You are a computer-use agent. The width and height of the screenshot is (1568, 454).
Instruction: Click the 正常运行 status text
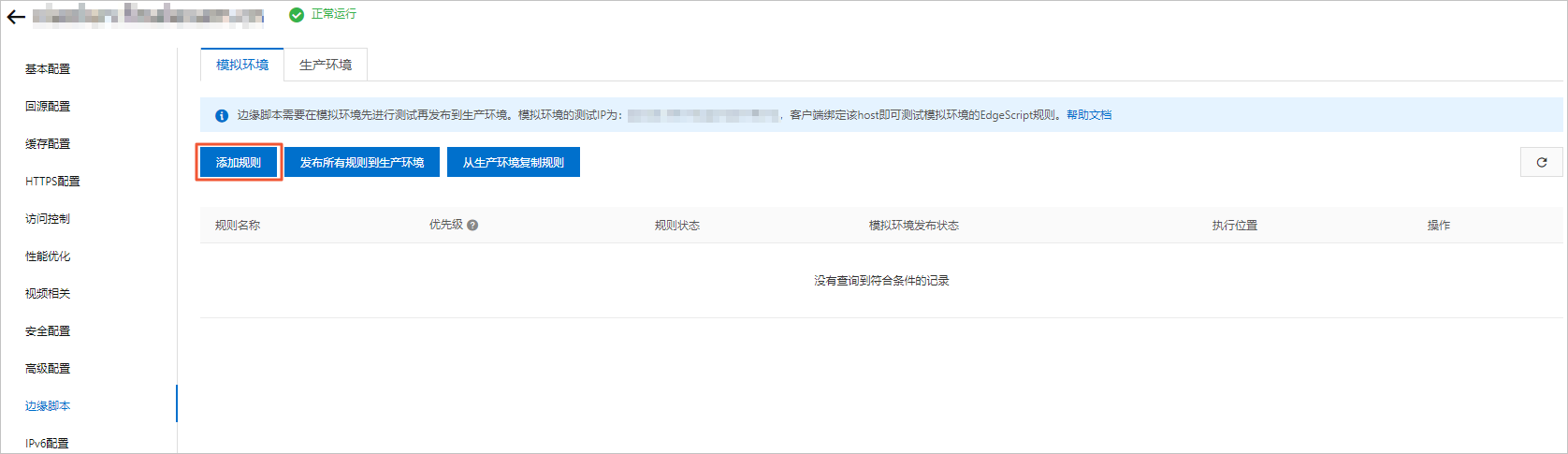[x=334, y=14]
